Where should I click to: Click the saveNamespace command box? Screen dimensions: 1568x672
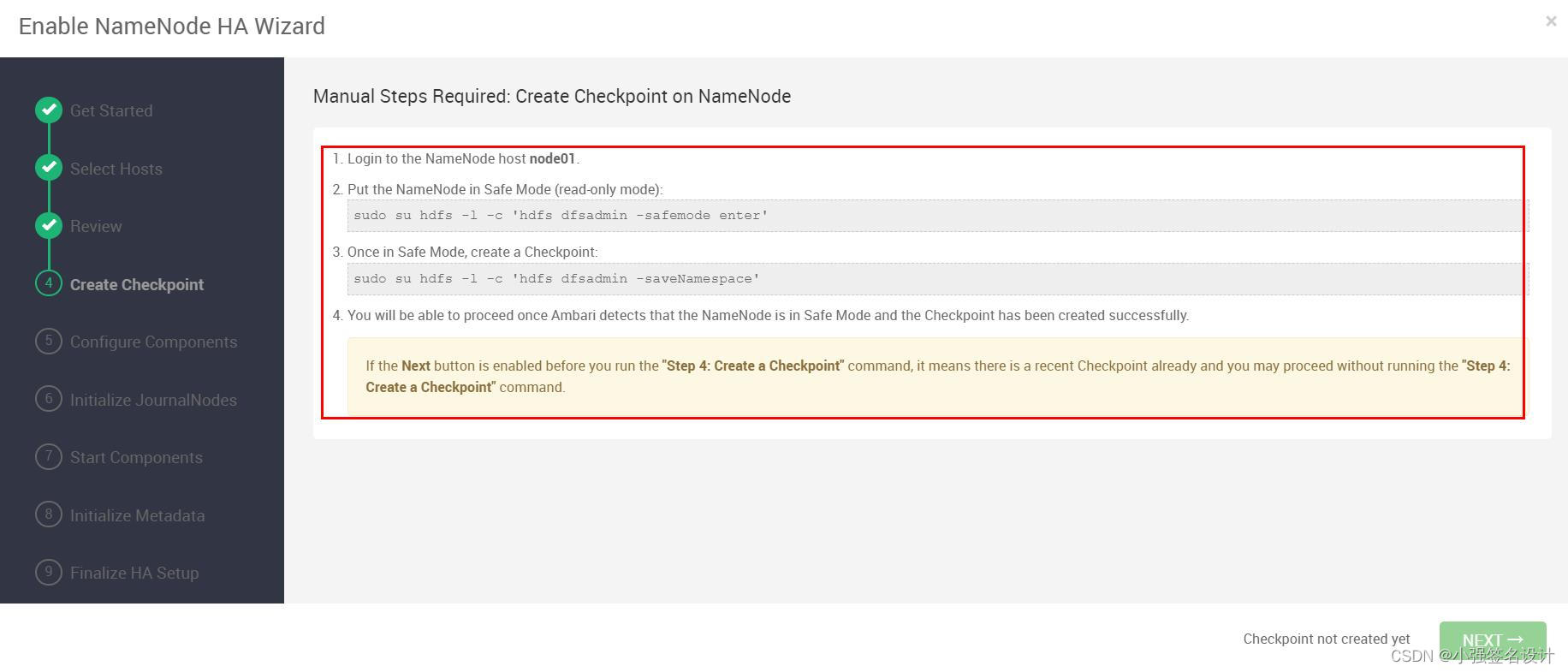tap(937, 279)
